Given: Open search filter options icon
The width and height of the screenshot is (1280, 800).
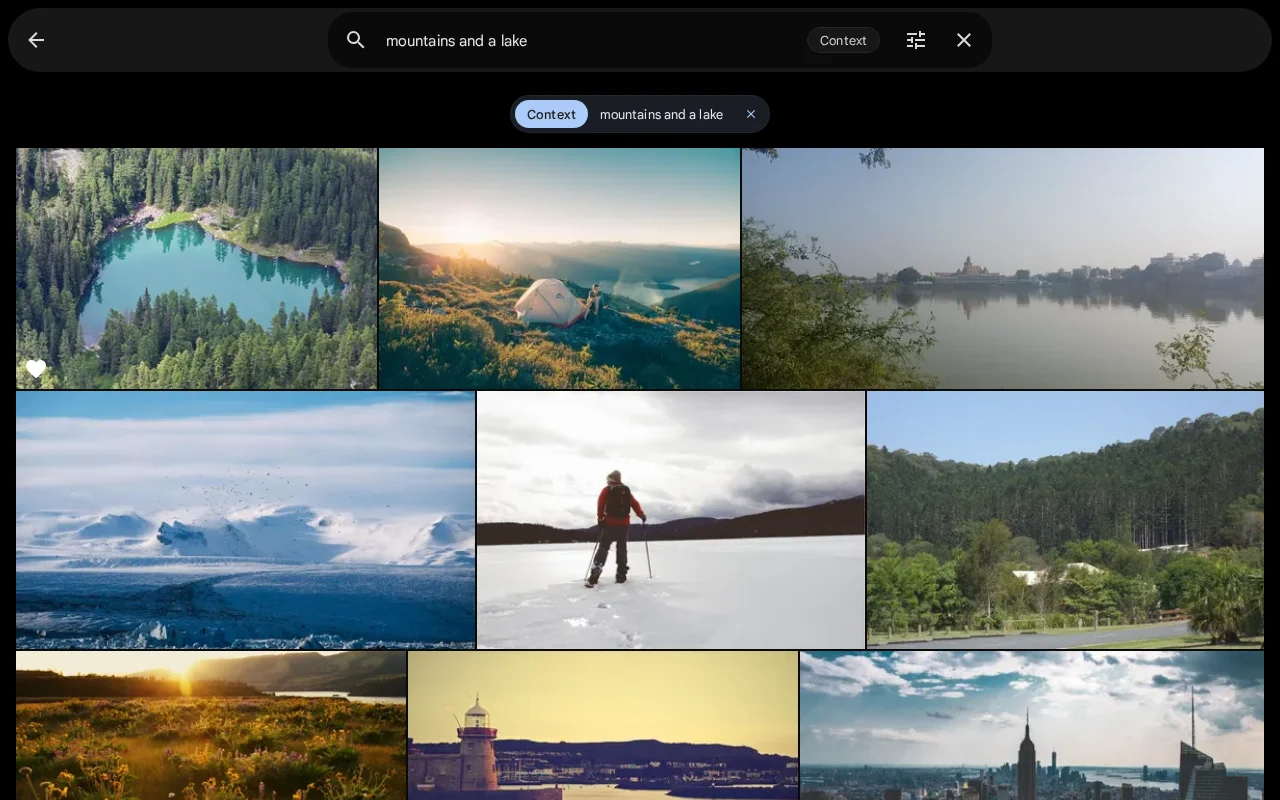Looking at the screenshot, I should (916, 40).
